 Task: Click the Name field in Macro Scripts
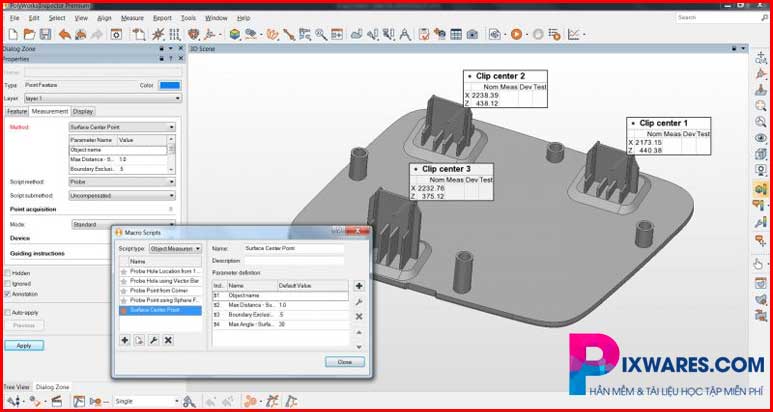click(294, 248)
